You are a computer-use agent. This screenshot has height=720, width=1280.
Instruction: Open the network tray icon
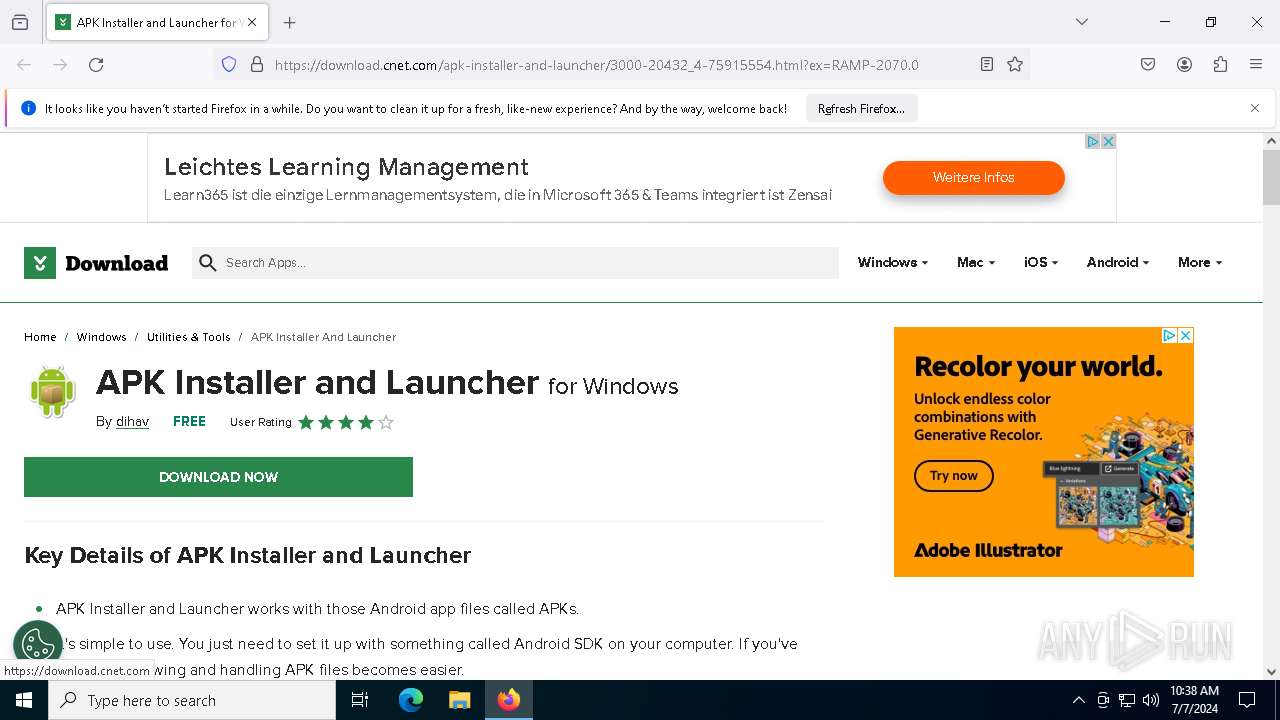(1127, 700)
